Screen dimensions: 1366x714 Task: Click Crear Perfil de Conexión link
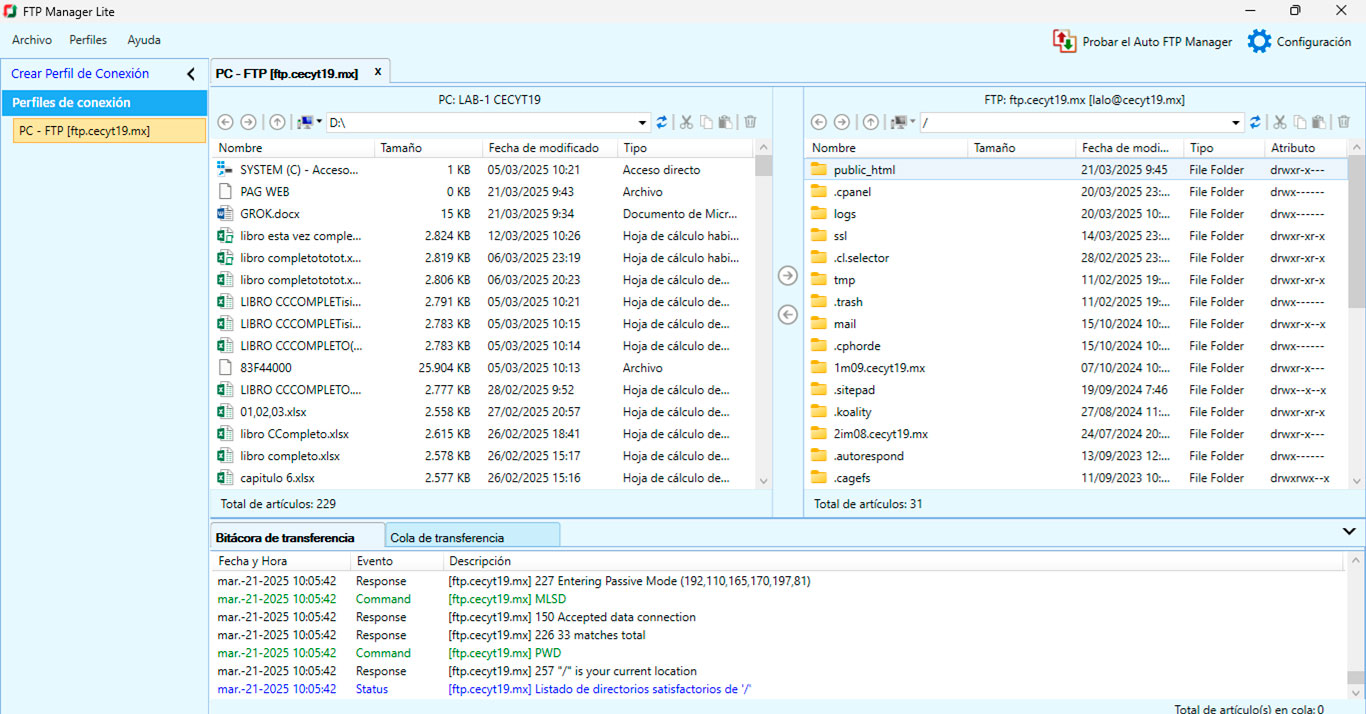pyautogui.click(x=80, y=73)
